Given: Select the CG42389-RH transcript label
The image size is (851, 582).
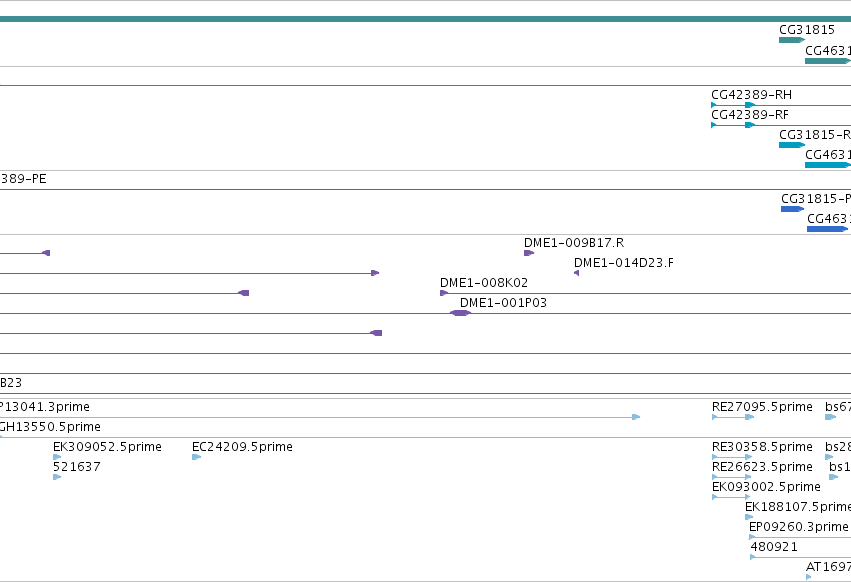Looking at the screenshot, I should coord(751,95).
